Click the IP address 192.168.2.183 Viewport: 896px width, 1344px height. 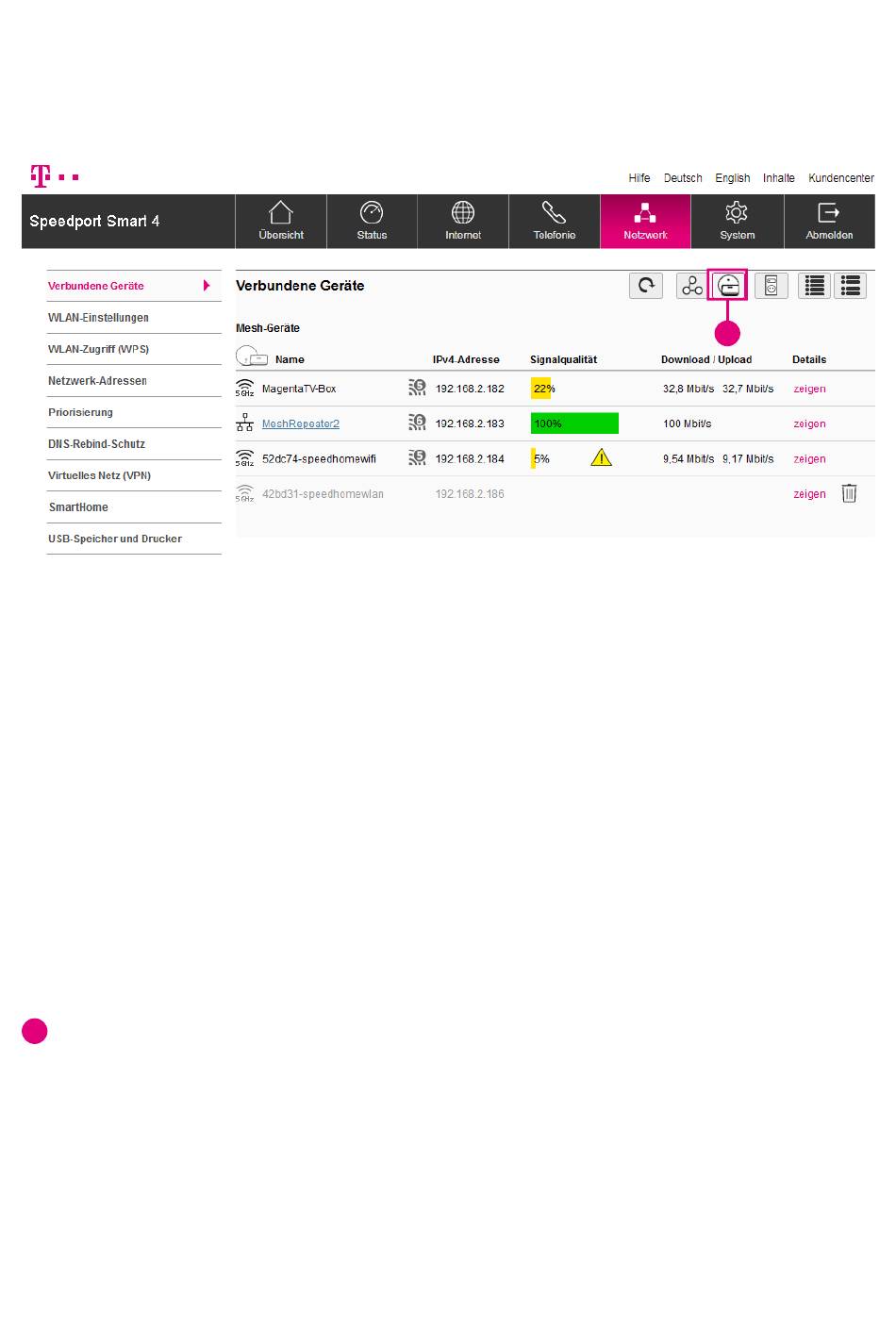(x=470, y=423)
